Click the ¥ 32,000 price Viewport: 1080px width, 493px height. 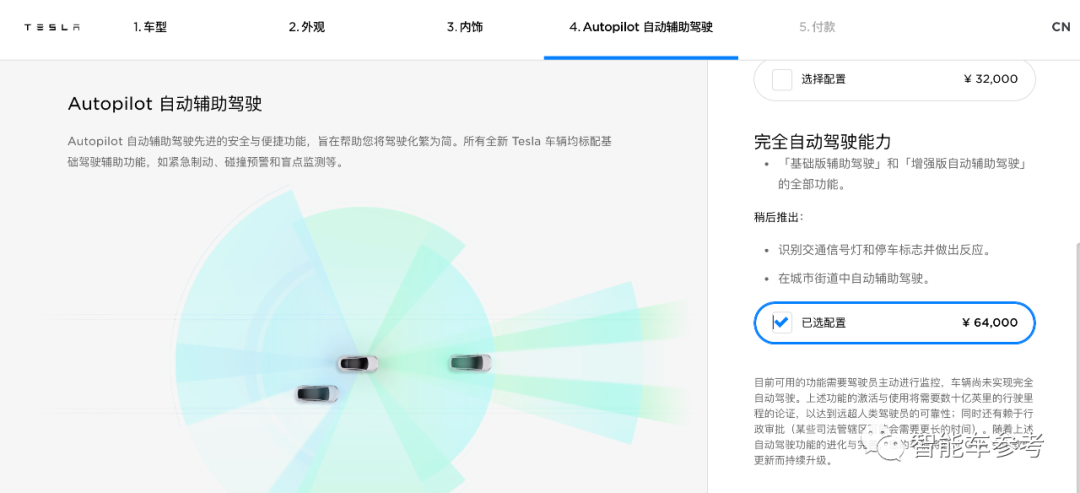990,79
